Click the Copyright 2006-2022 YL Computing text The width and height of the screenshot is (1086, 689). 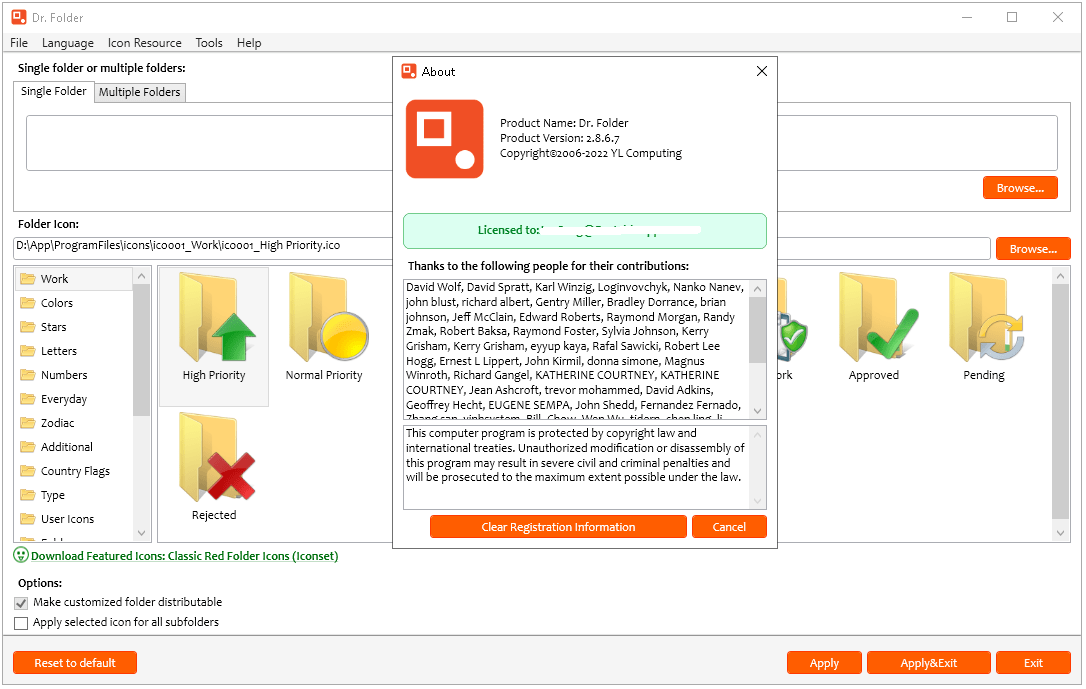point(591,154)
